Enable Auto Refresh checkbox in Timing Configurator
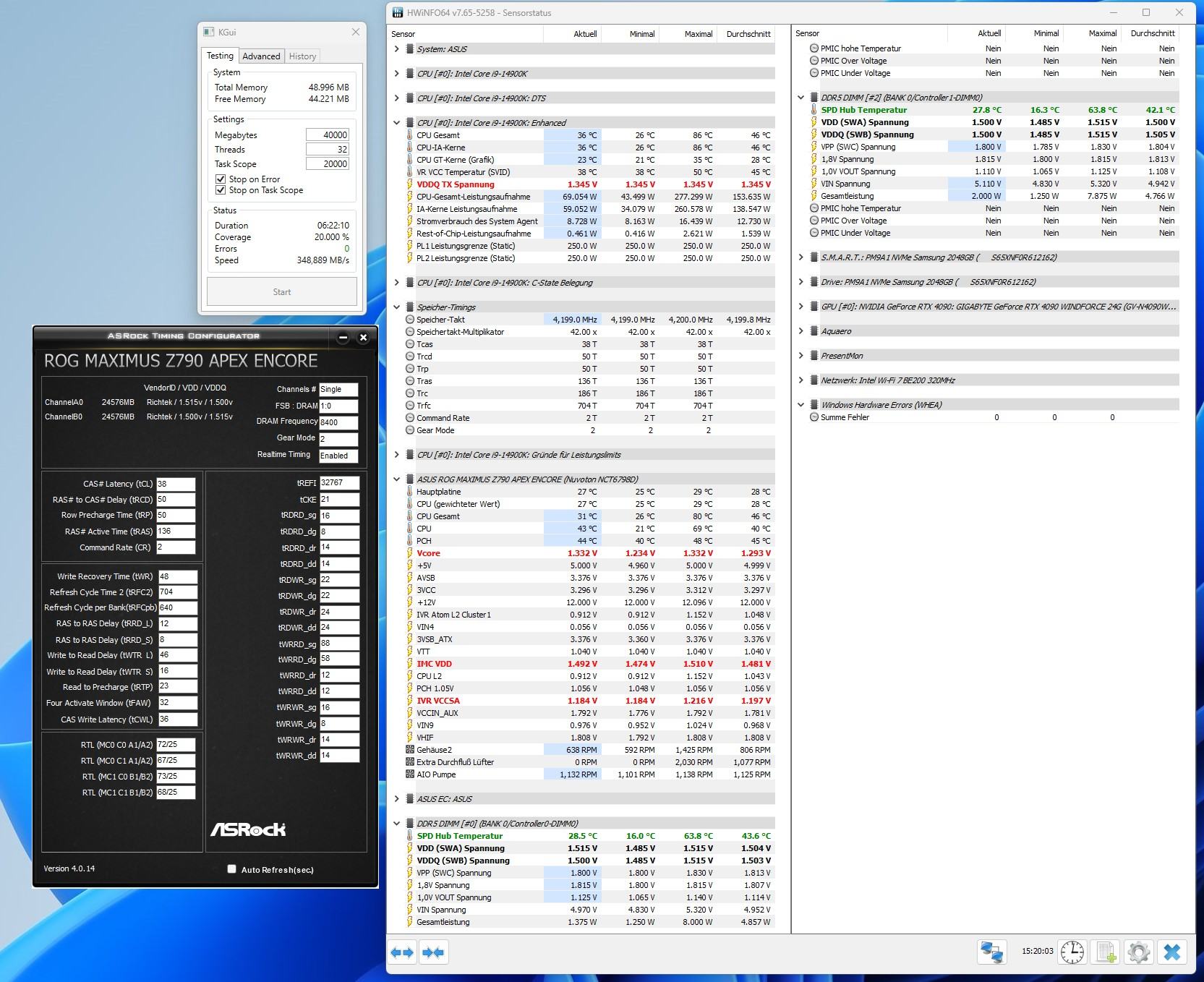The height and width of the screenshot is (982, 1204). [x=231, y=869]
